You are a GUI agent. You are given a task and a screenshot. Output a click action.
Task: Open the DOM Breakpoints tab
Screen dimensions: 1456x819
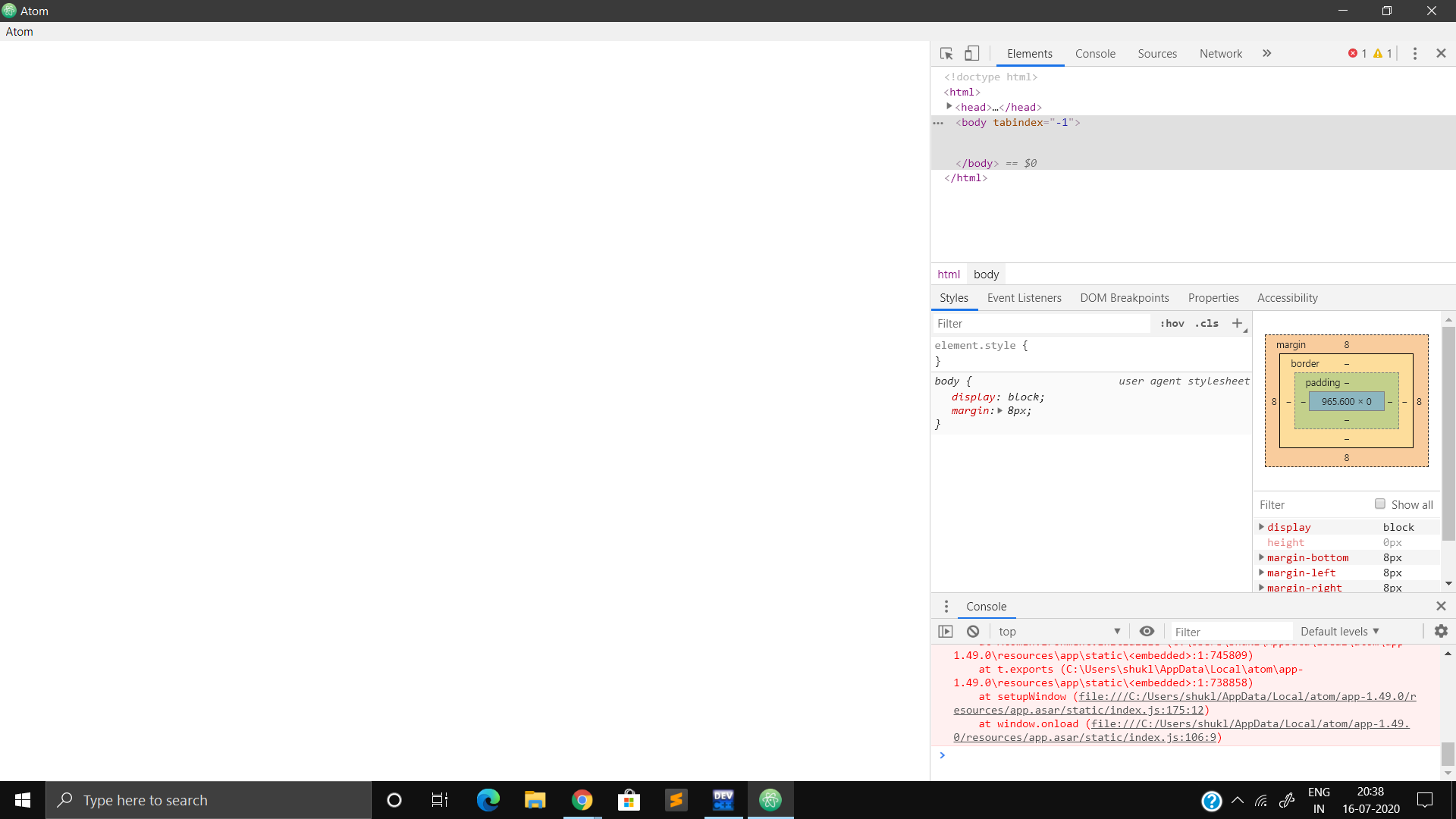click(x=1125, y=298)
